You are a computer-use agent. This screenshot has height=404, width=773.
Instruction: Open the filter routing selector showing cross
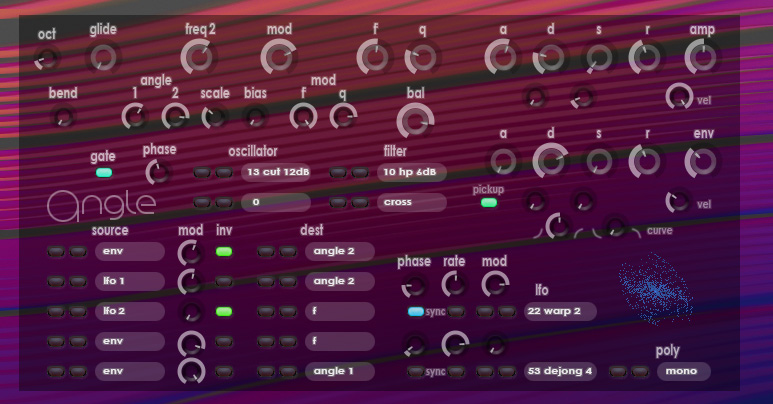point(412,202)
